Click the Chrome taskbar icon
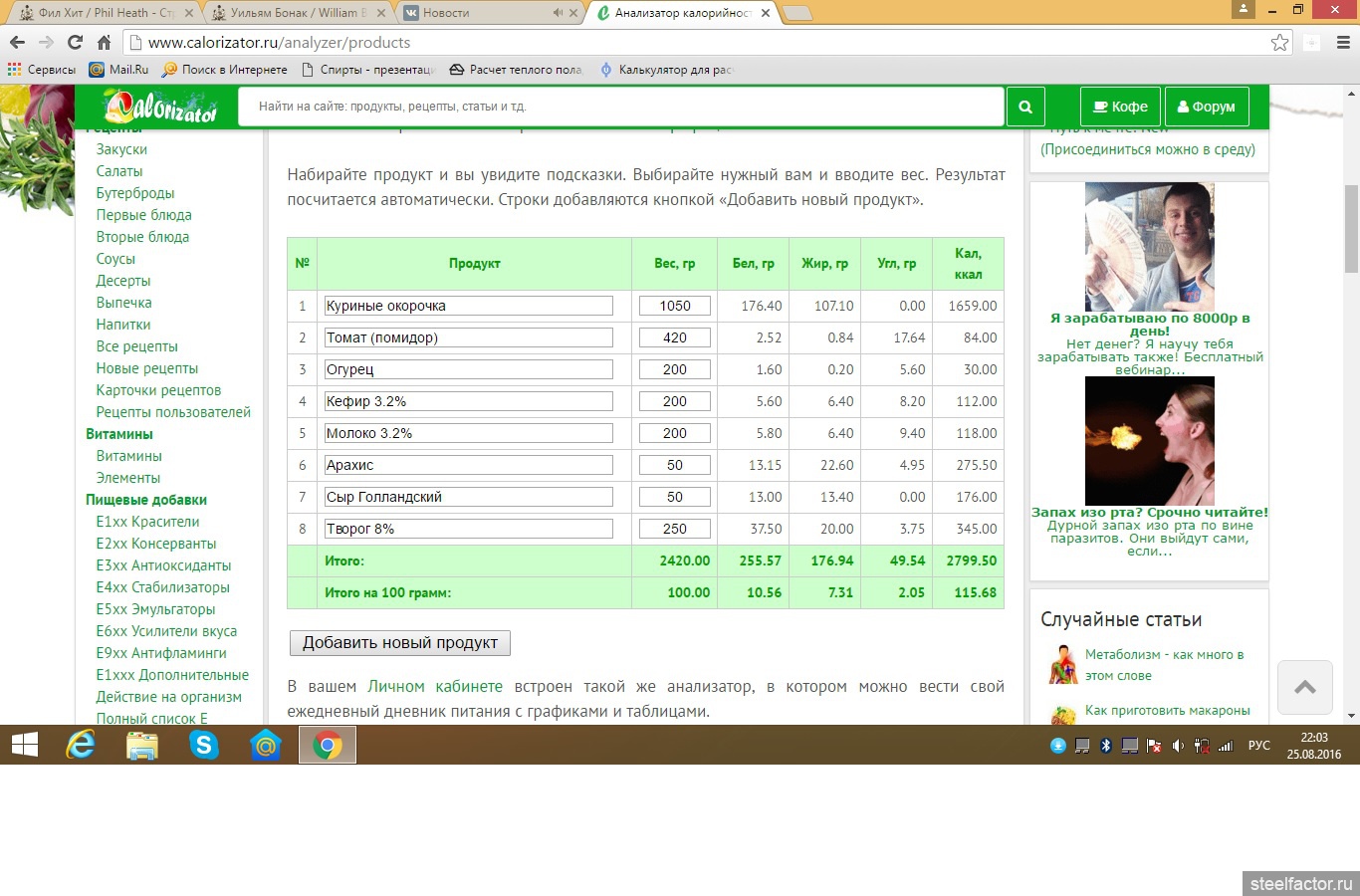 pyautogui.click(x=328, y=745)
